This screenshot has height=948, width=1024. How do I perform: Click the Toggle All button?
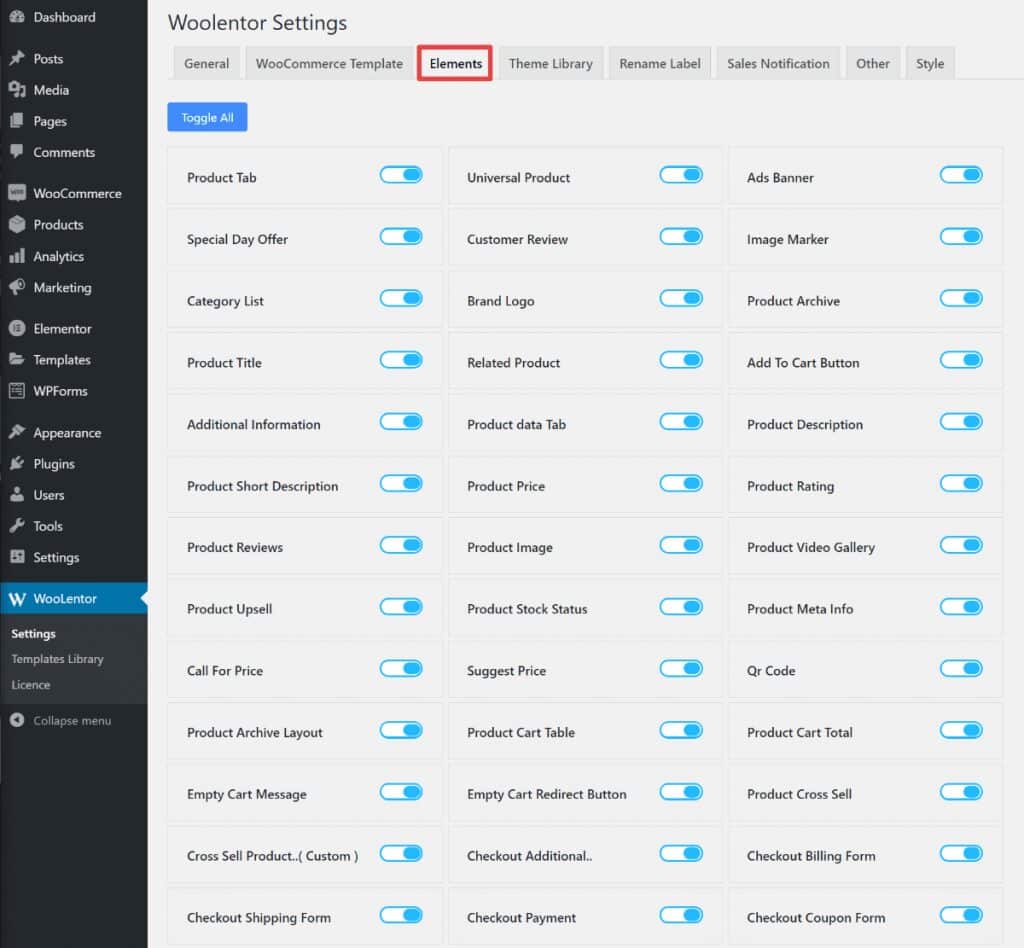tap(207, 117)
